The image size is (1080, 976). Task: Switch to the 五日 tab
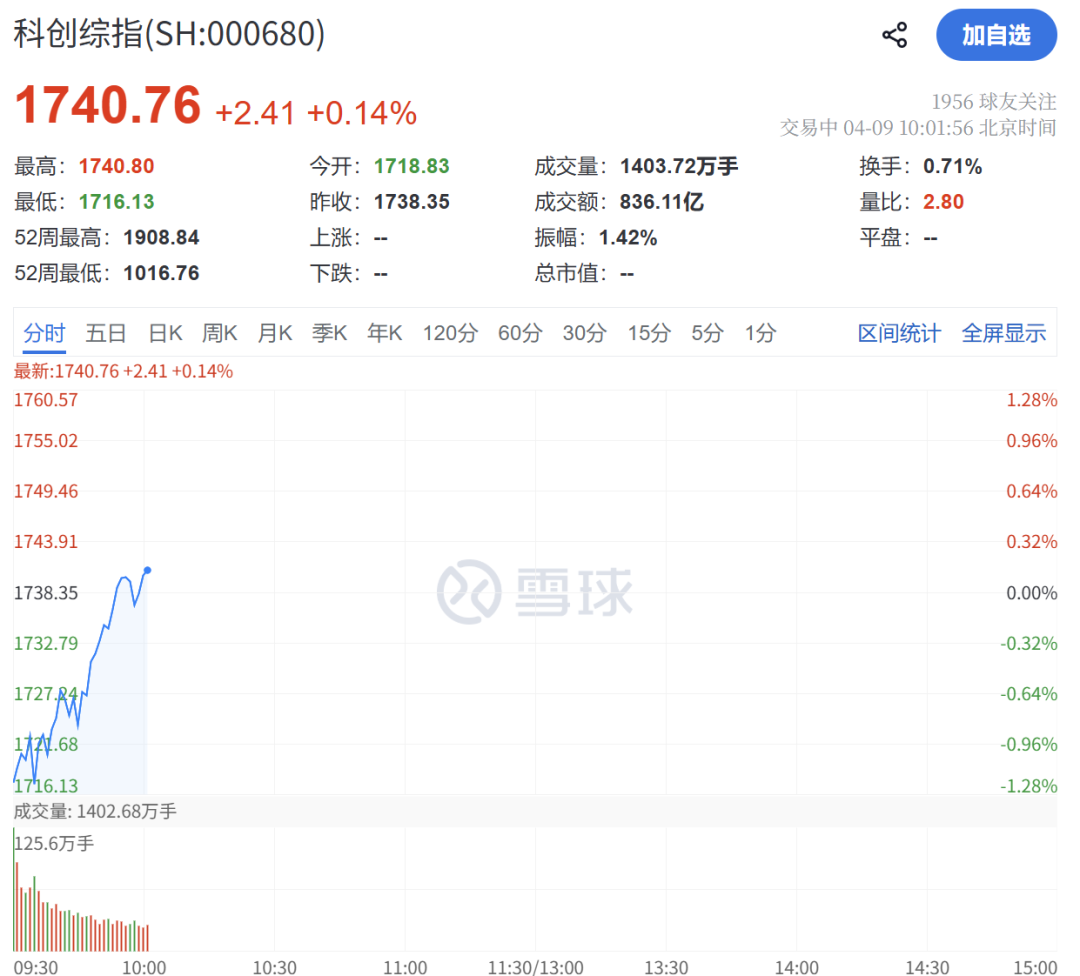(106, 333)
